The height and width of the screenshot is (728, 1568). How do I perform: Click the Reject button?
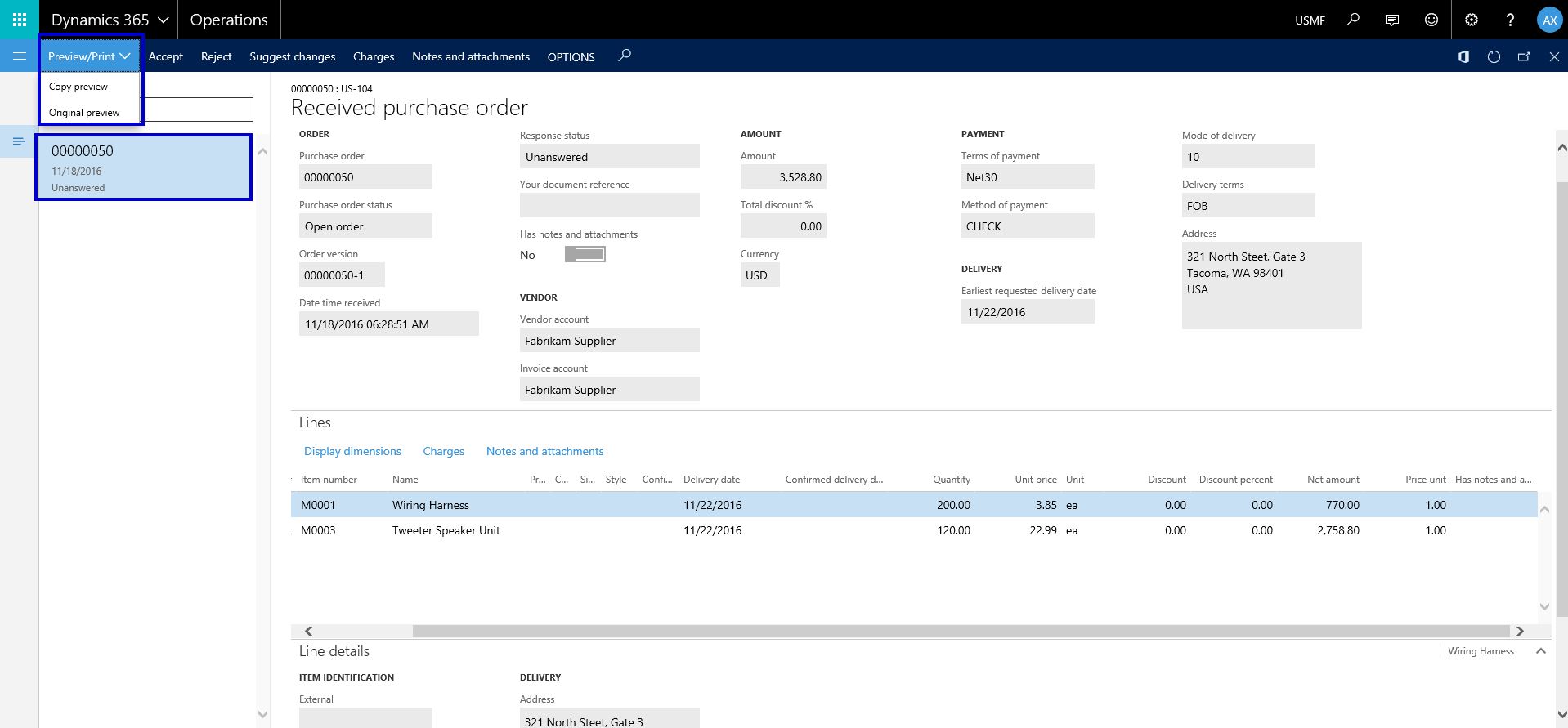(216, 56)
